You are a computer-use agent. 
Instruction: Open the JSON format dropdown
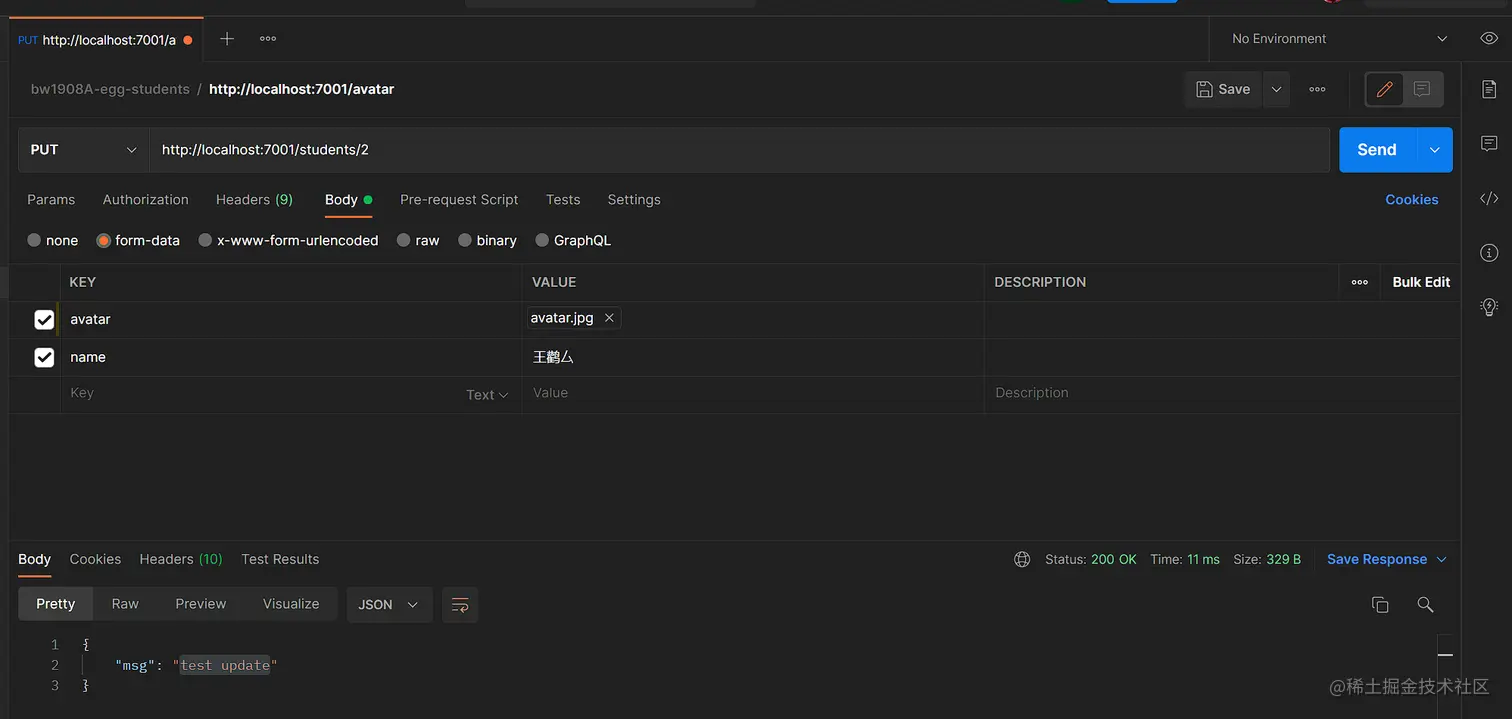[389, 605]
